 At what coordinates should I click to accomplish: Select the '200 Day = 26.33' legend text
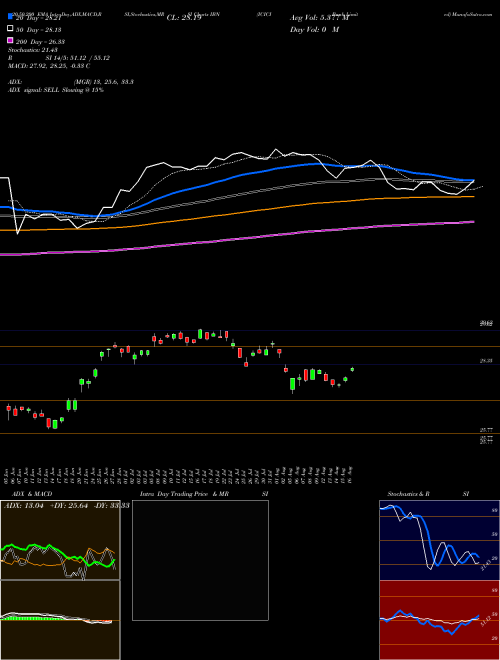coord(40,42)
